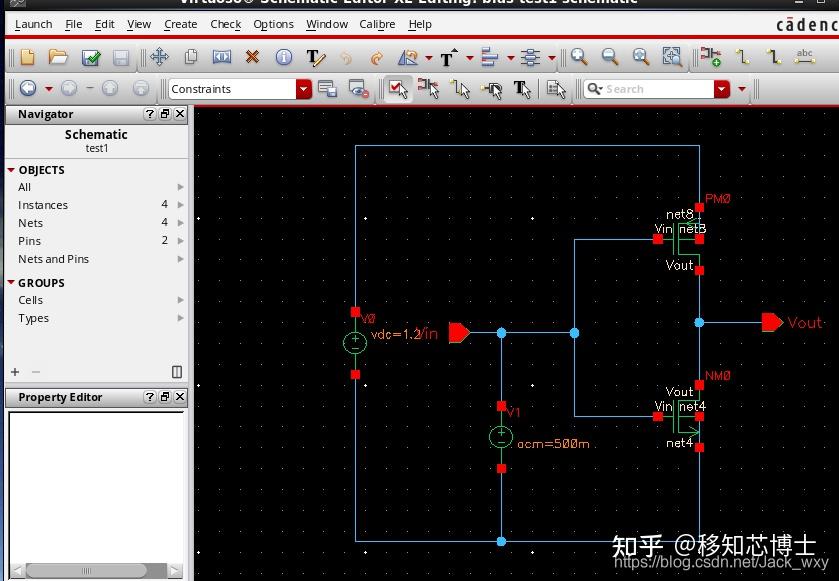
Task: Select the Zoom Out tool
Action: pos(608,56)
